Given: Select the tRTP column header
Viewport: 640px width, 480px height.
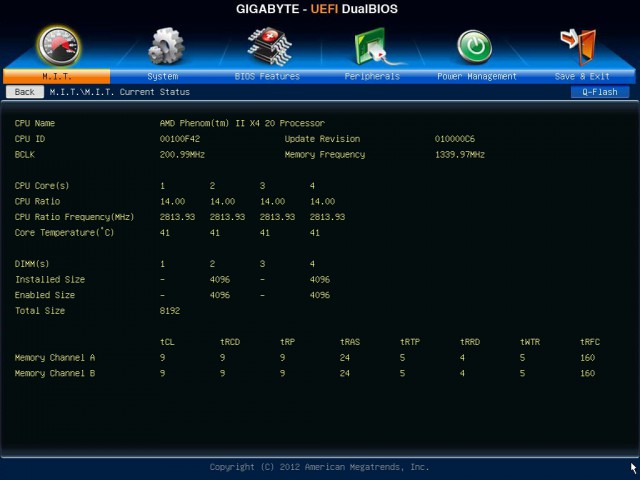Looking at the screenshot, I should [x=410, y=342].
